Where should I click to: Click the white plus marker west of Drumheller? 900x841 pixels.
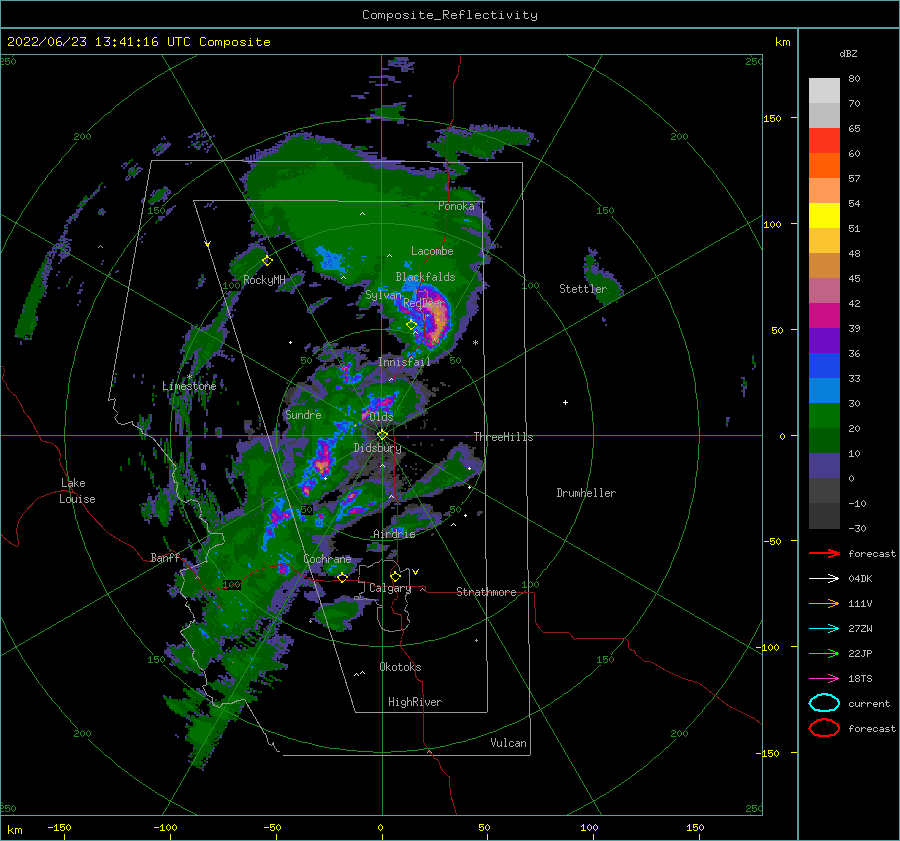(565, 402)
